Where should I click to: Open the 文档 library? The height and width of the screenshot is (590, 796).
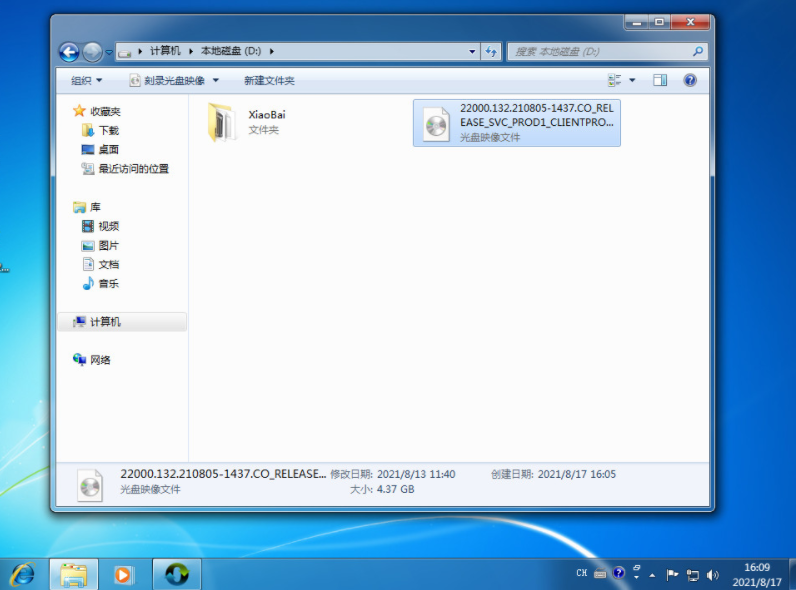tap(109, 264)
